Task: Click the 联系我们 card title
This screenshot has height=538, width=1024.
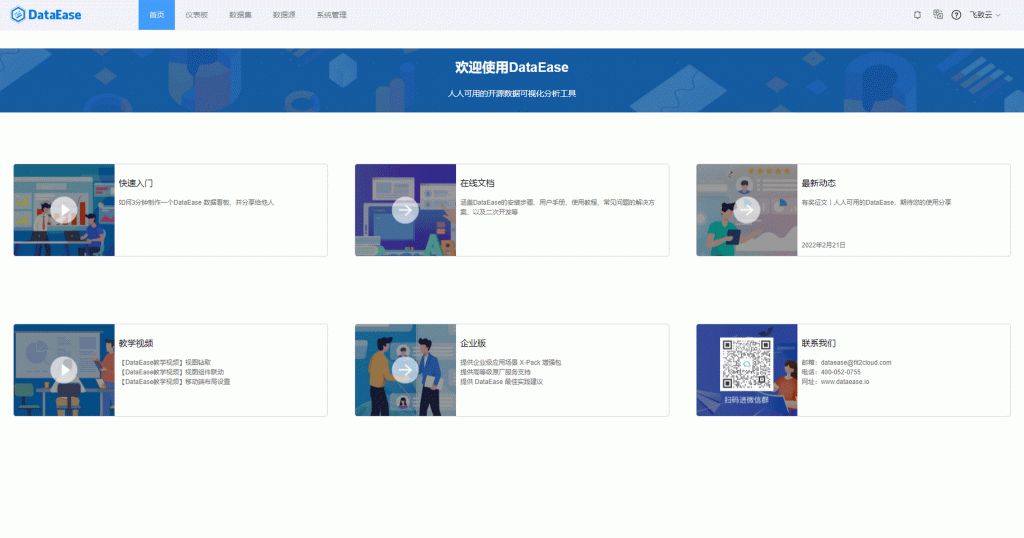Action: [x=819, y=343]
